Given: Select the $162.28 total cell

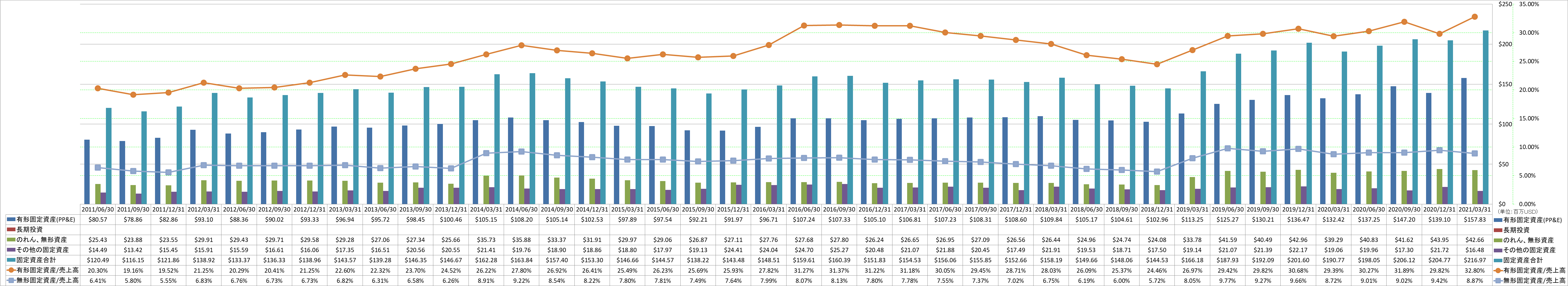Looking at the screenshot, I should click(x=486, y=260).
